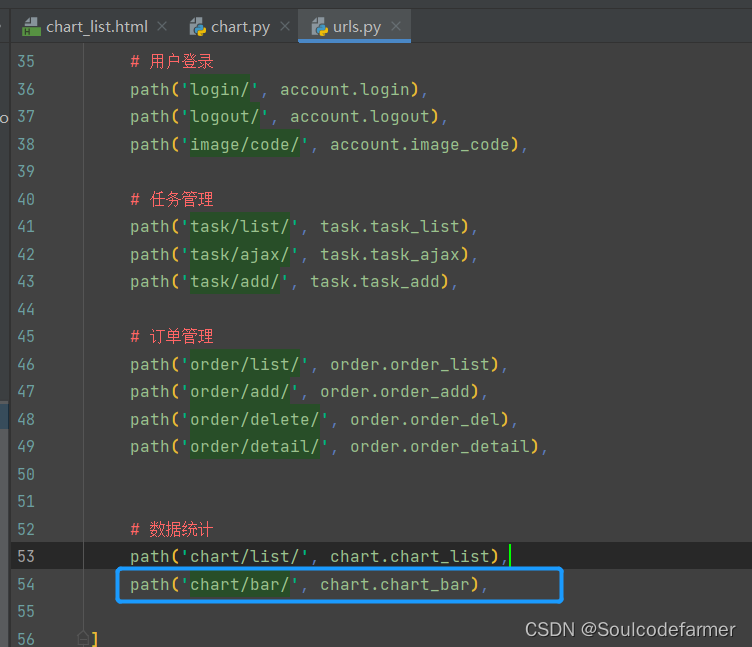Click the HTML file icon on chart_list.html tab
Screen dimensions: 752x647
point(31,27)
